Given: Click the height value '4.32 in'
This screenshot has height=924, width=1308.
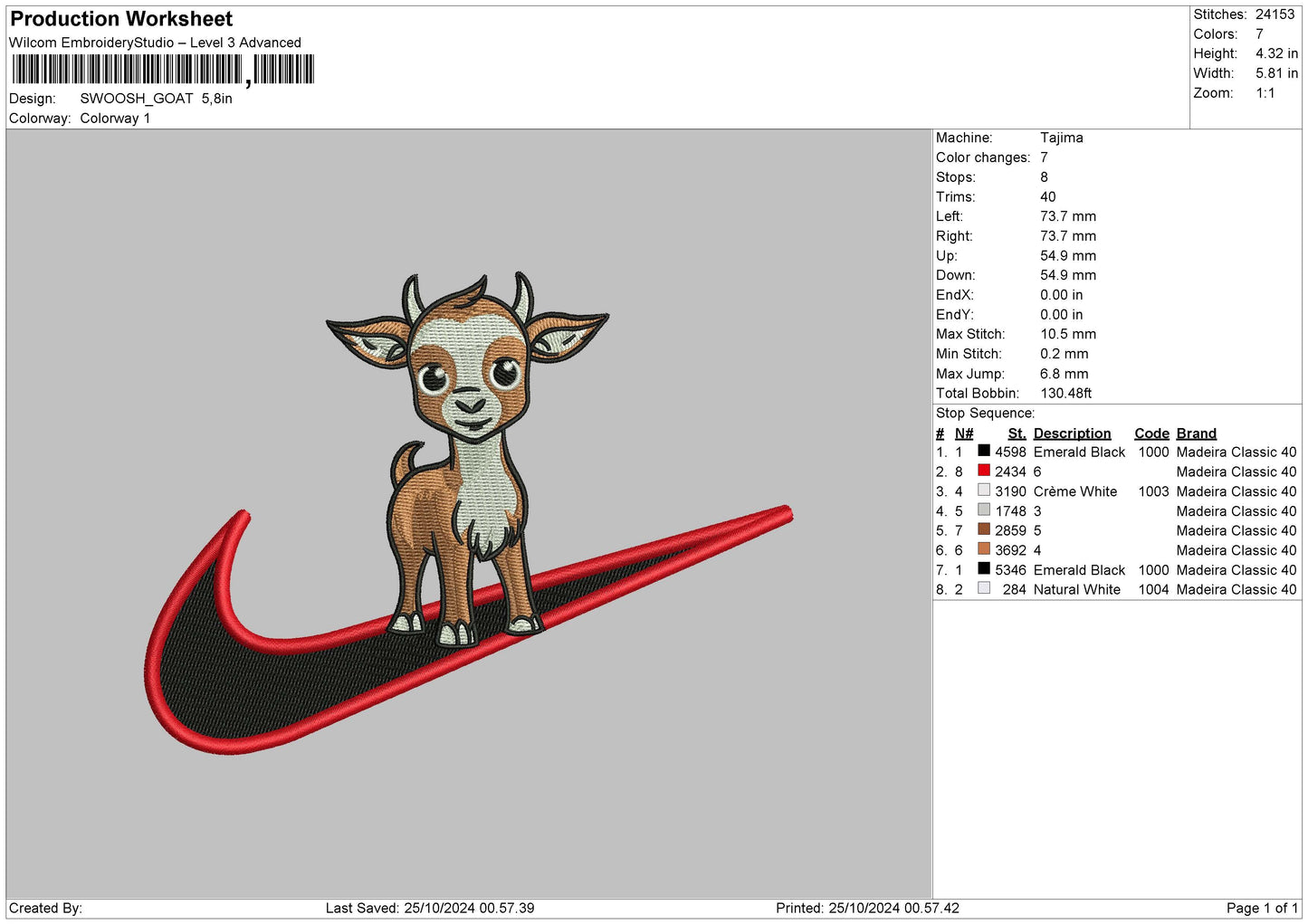Looking at the screenshot, I should tap(1276, 53).
